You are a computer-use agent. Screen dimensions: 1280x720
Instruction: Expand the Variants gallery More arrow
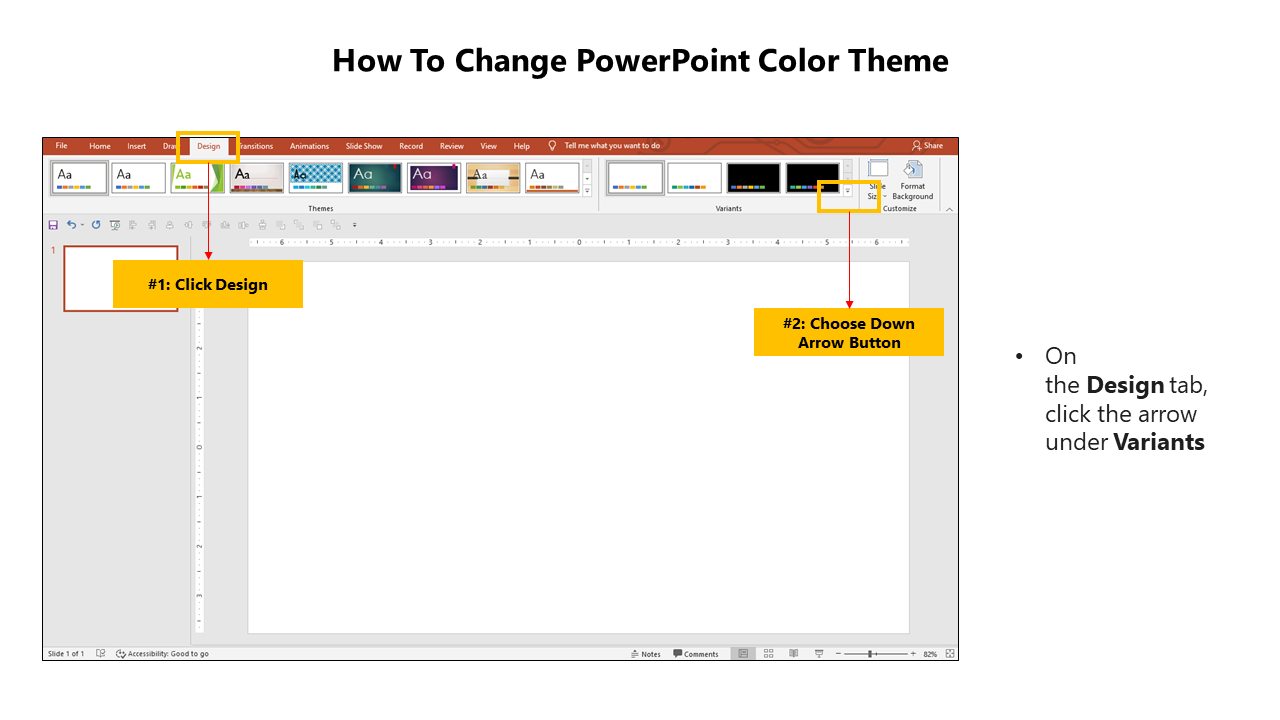848,190
